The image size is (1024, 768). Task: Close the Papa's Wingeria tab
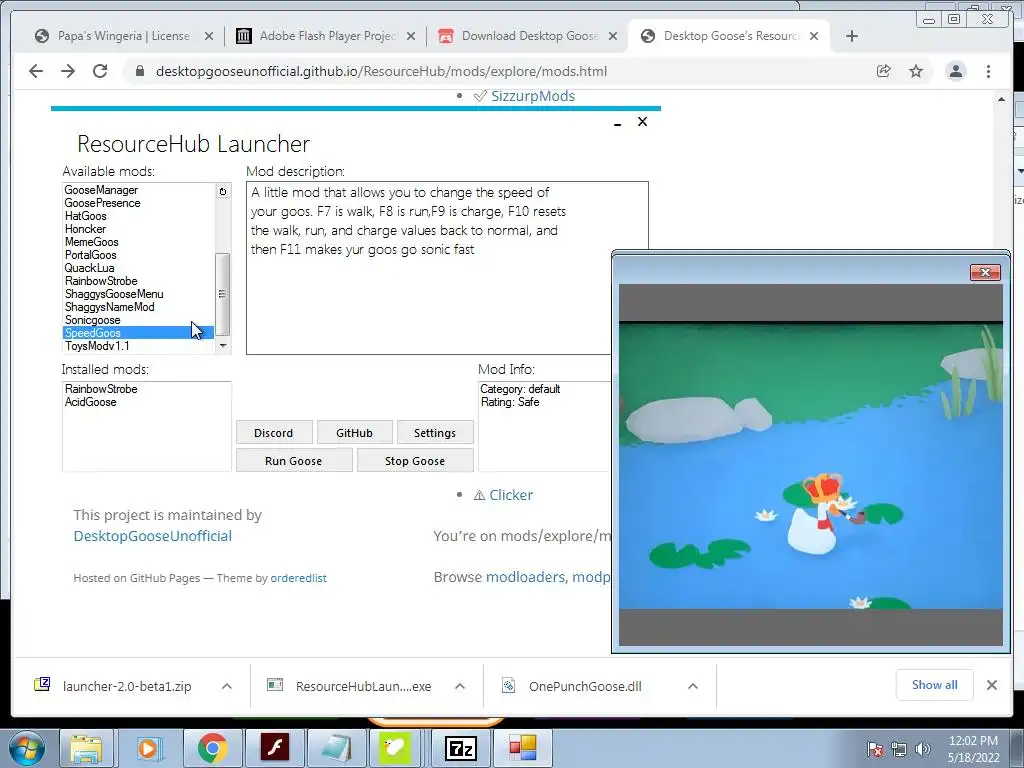point(209,36)
